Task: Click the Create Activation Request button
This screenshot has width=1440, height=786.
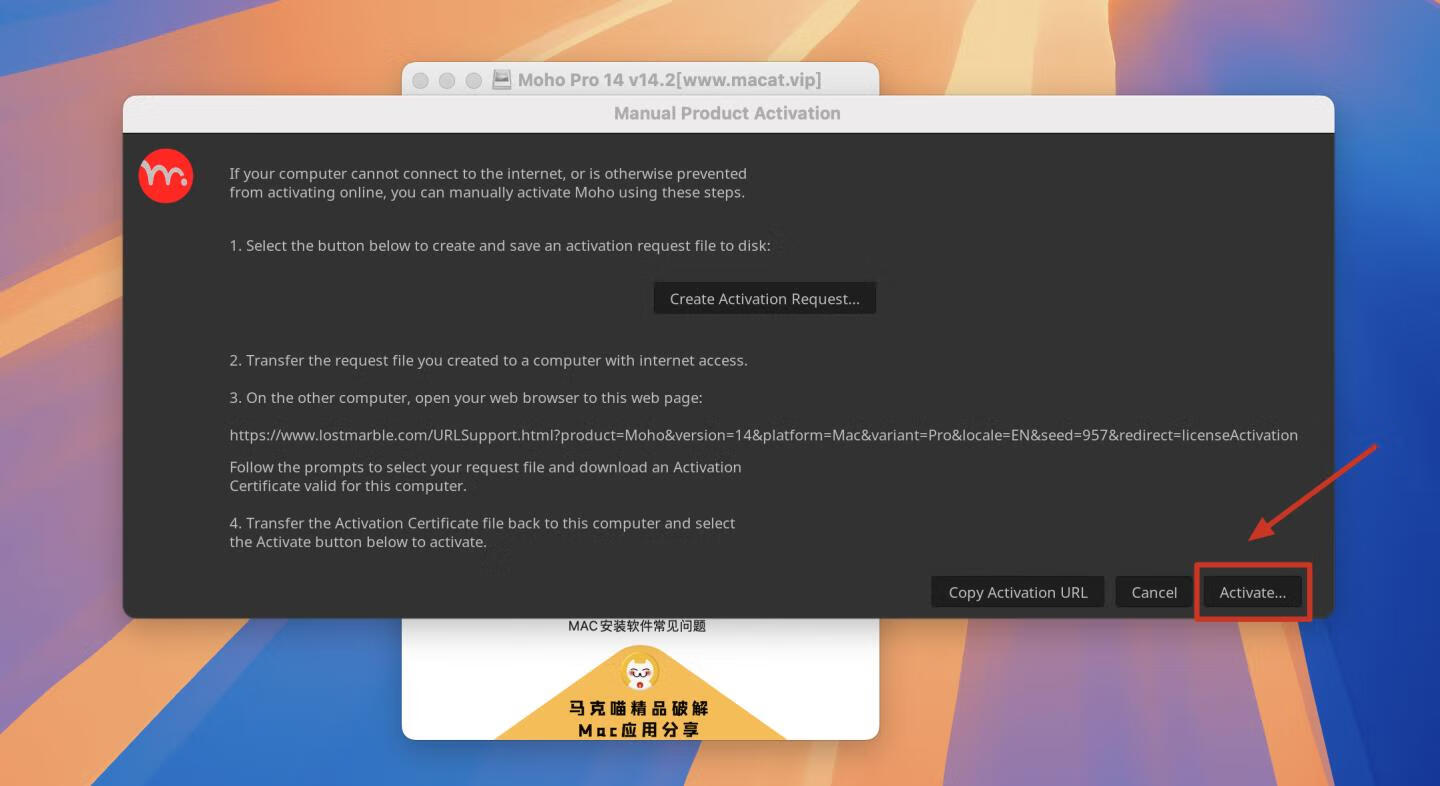Action: [x=764, y=298]
